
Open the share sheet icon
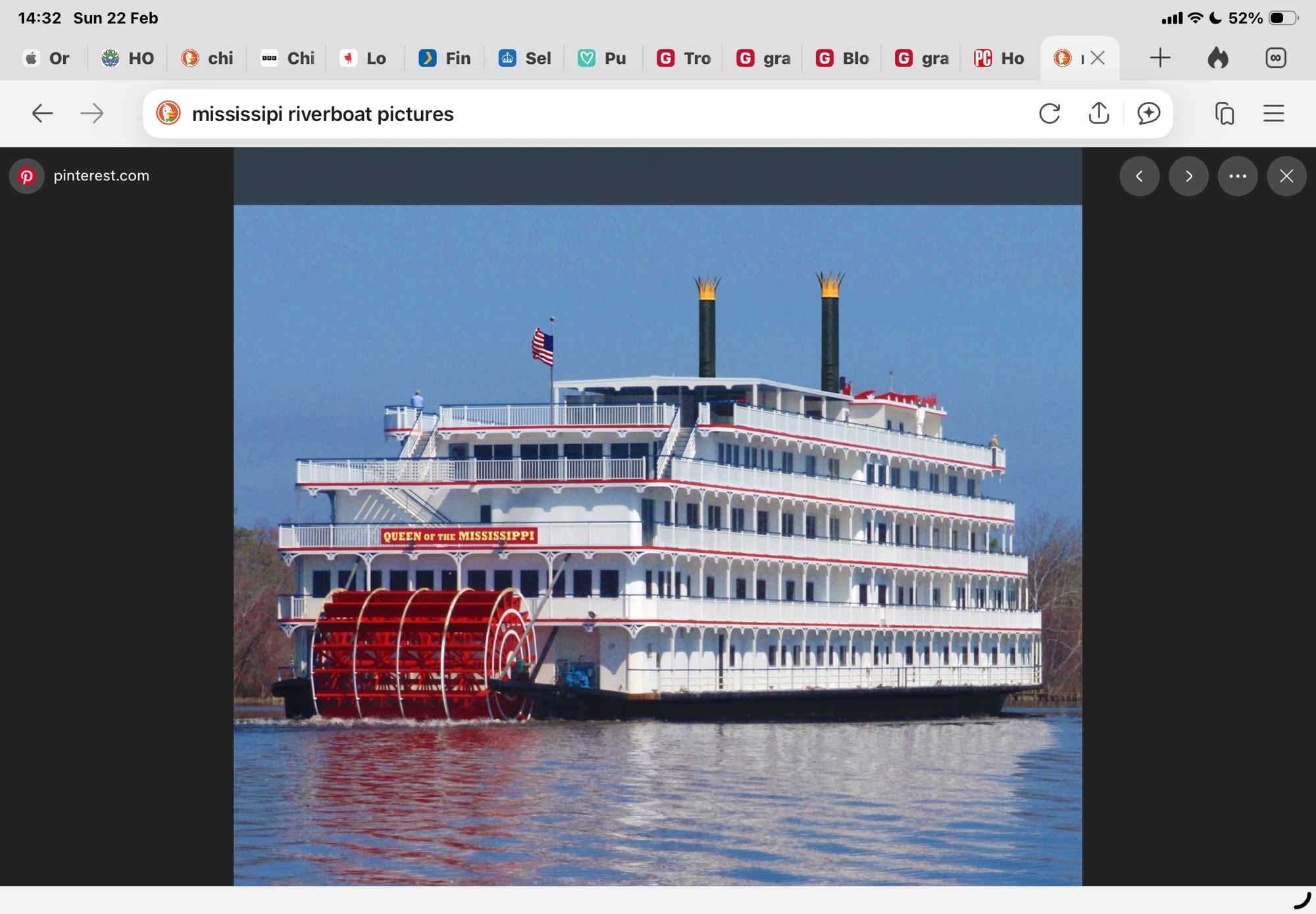tap(1099, 113)
